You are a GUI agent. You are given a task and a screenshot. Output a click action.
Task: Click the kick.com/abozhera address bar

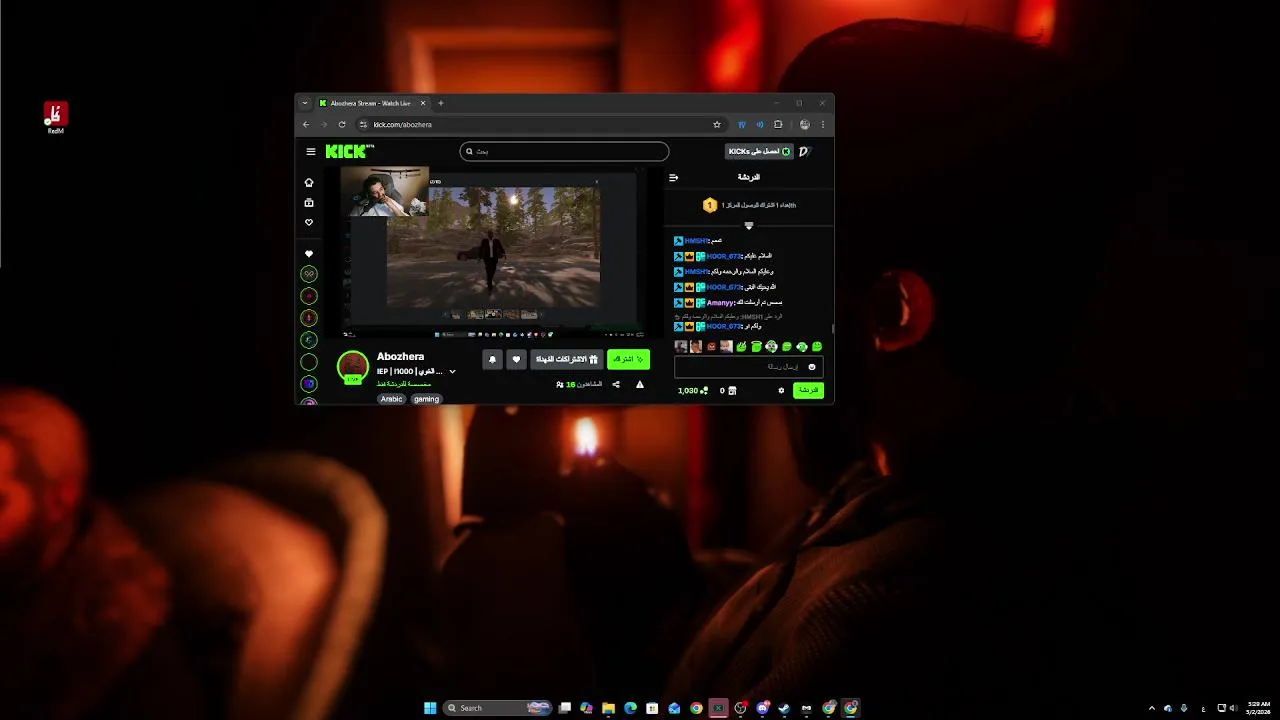pos(540,125)
